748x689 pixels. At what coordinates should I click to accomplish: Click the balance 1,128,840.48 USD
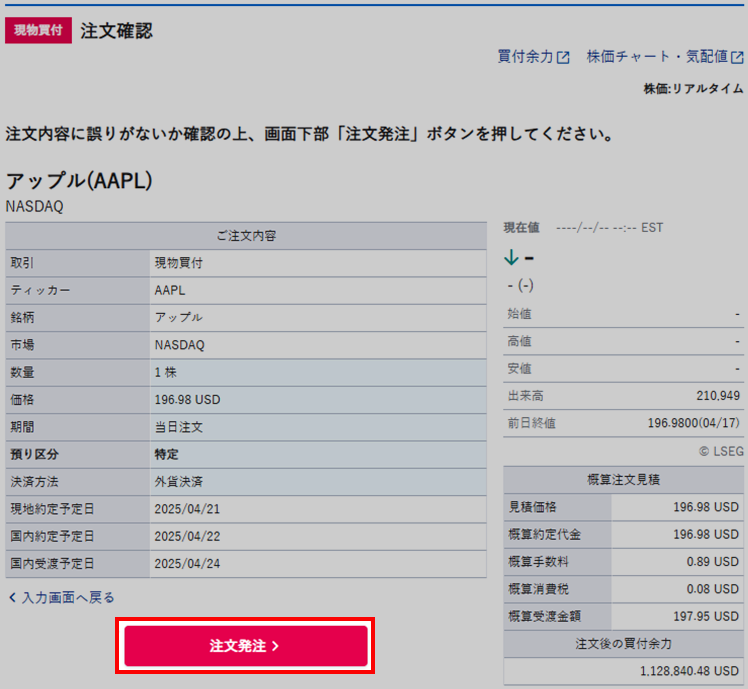point(689,671)
